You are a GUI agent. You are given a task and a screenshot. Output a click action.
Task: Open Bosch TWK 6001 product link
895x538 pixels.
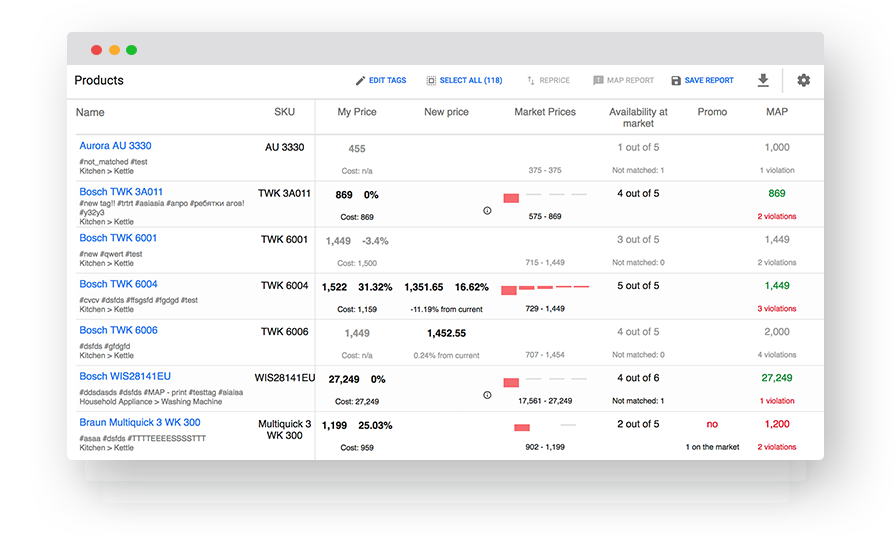(118, 238)
